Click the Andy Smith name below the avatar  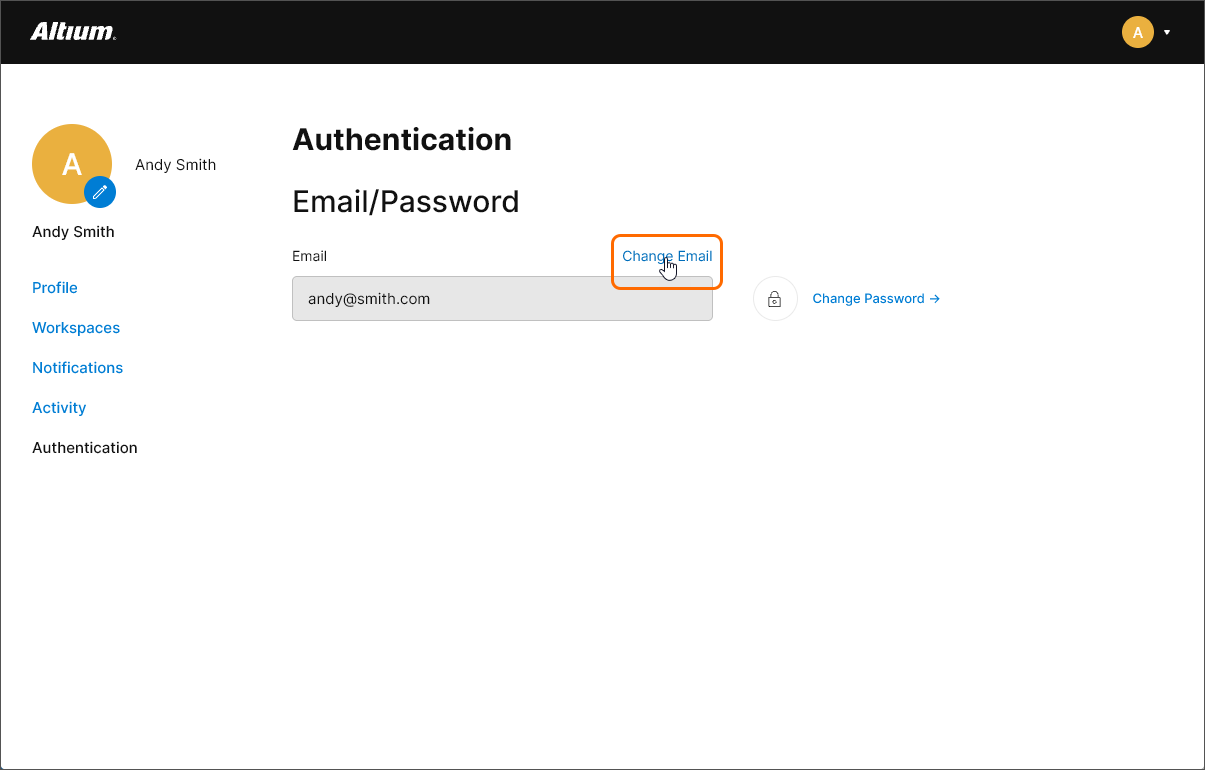click(73, 232)
